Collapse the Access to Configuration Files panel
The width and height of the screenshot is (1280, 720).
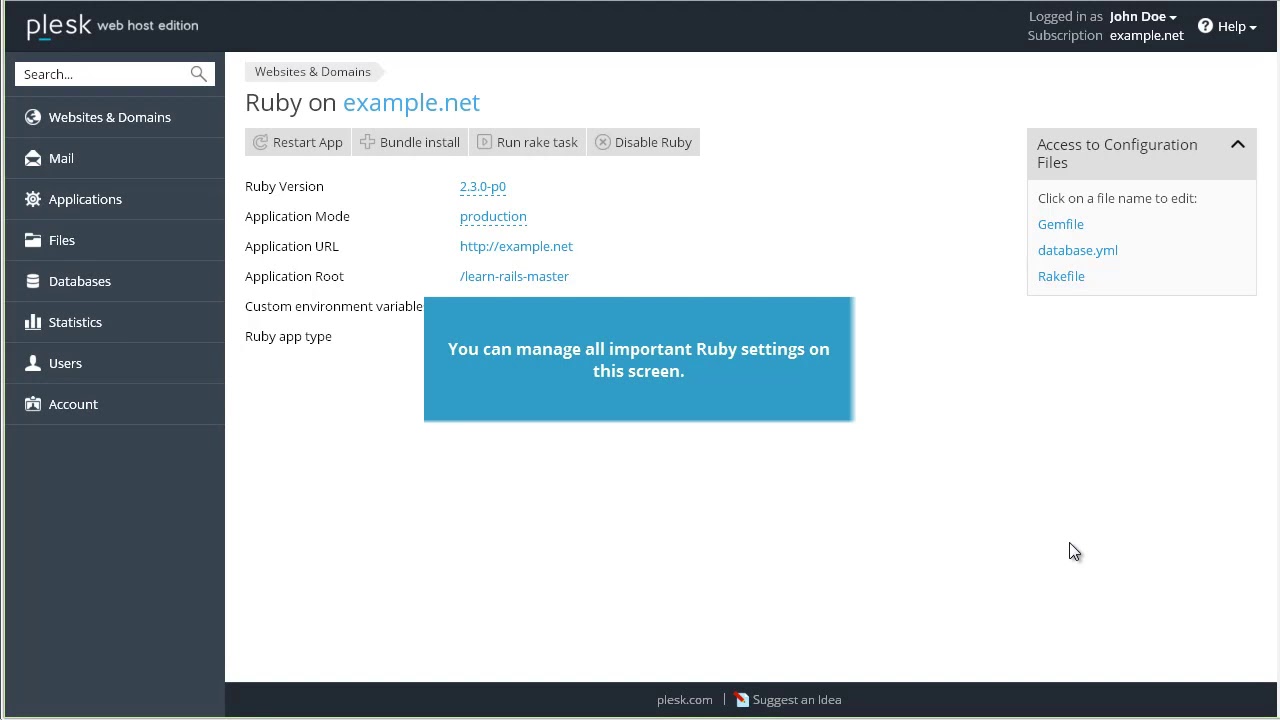(x=1237, y=145)
